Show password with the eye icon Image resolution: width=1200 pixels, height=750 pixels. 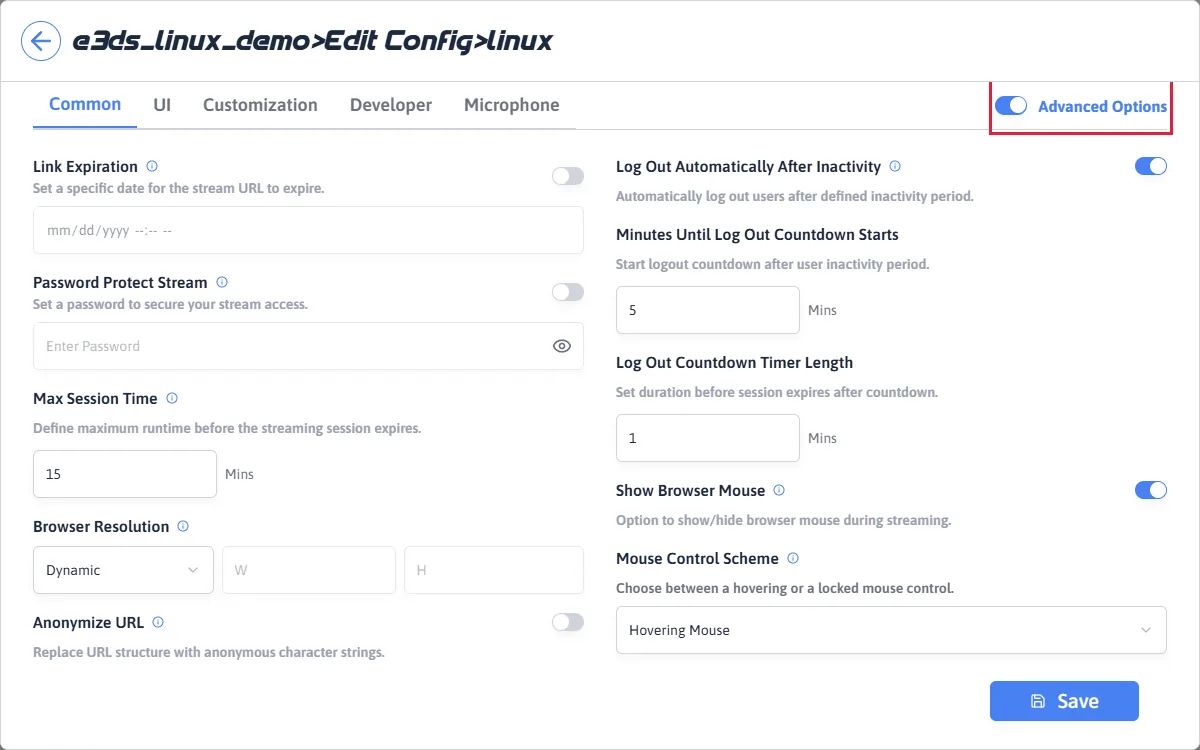(x=562, y=346)
